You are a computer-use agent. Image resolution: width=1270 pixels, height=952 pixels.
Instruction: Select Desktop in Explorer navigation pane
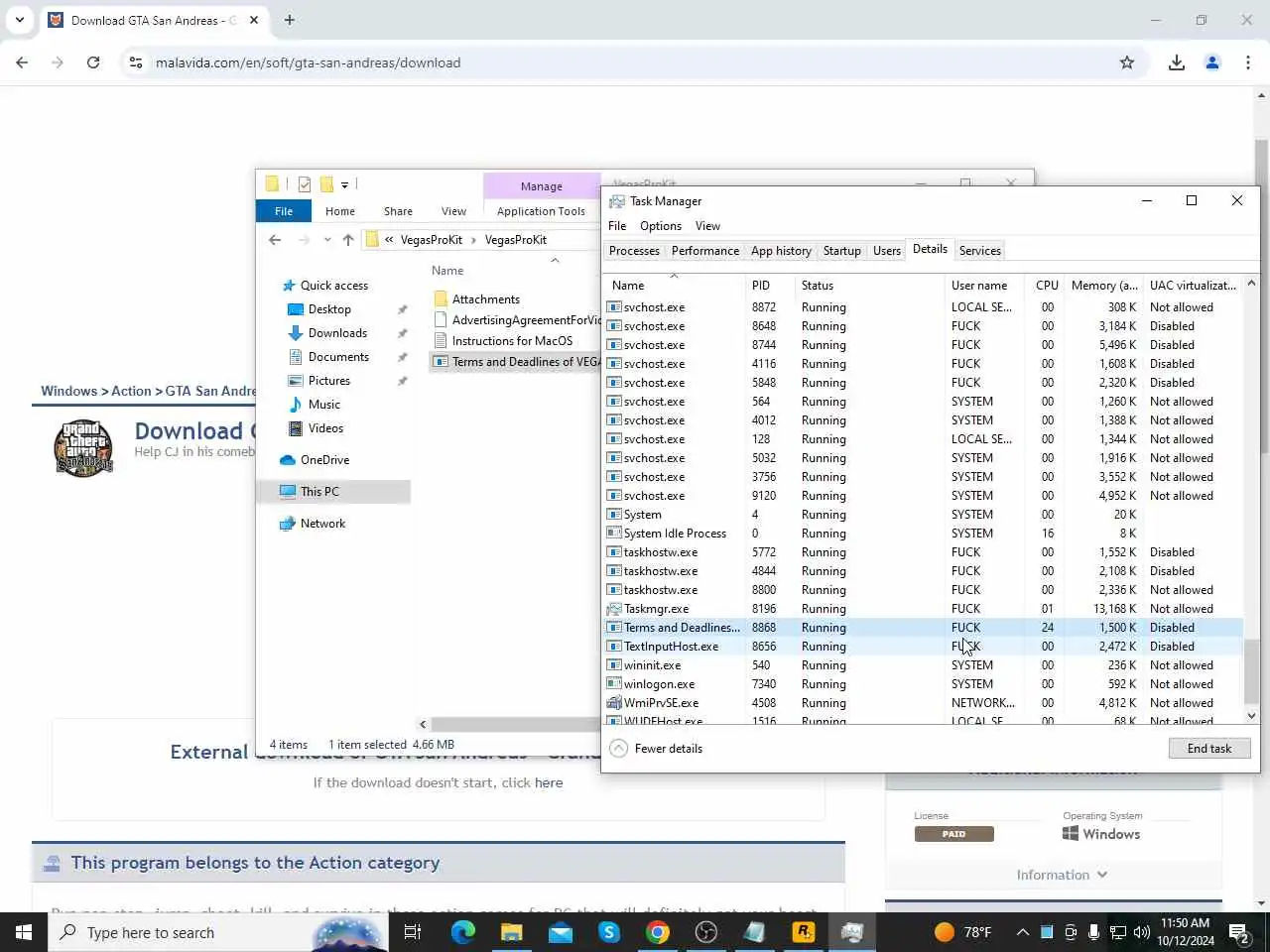click(329, 309)
